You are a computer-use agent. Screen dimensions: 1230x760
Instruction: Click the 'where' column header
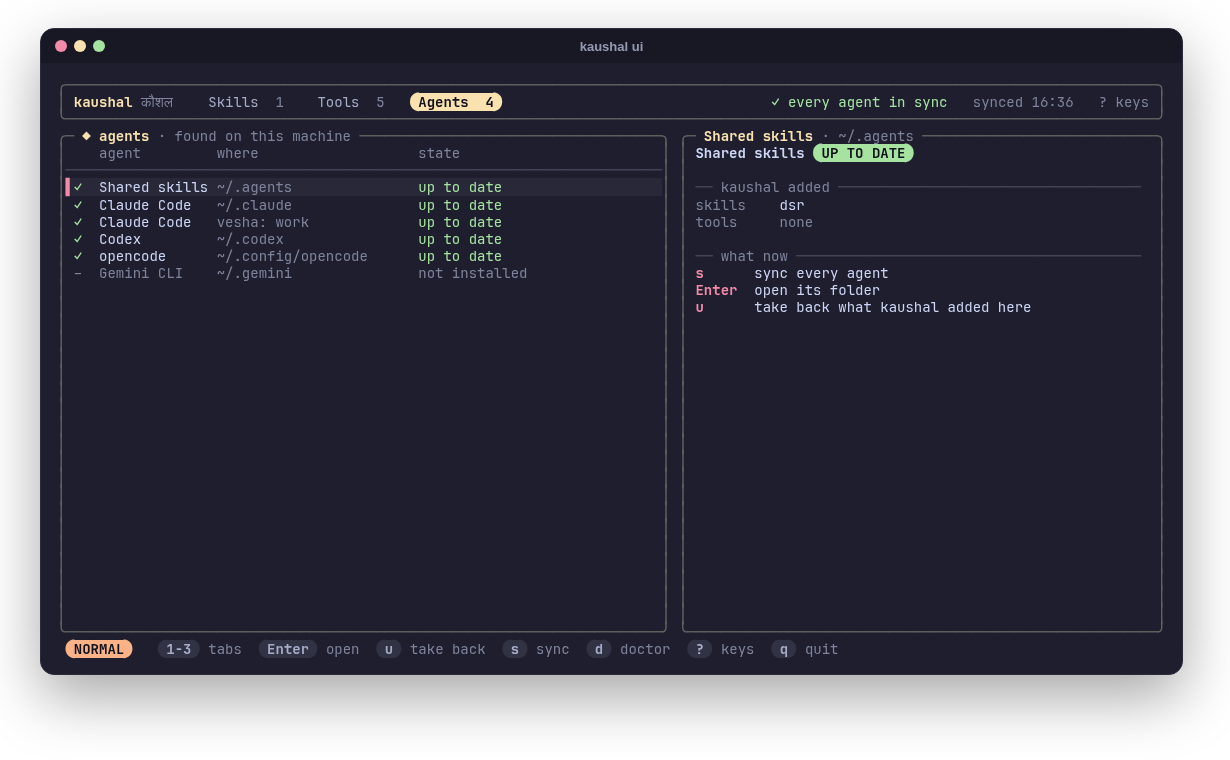238,153
